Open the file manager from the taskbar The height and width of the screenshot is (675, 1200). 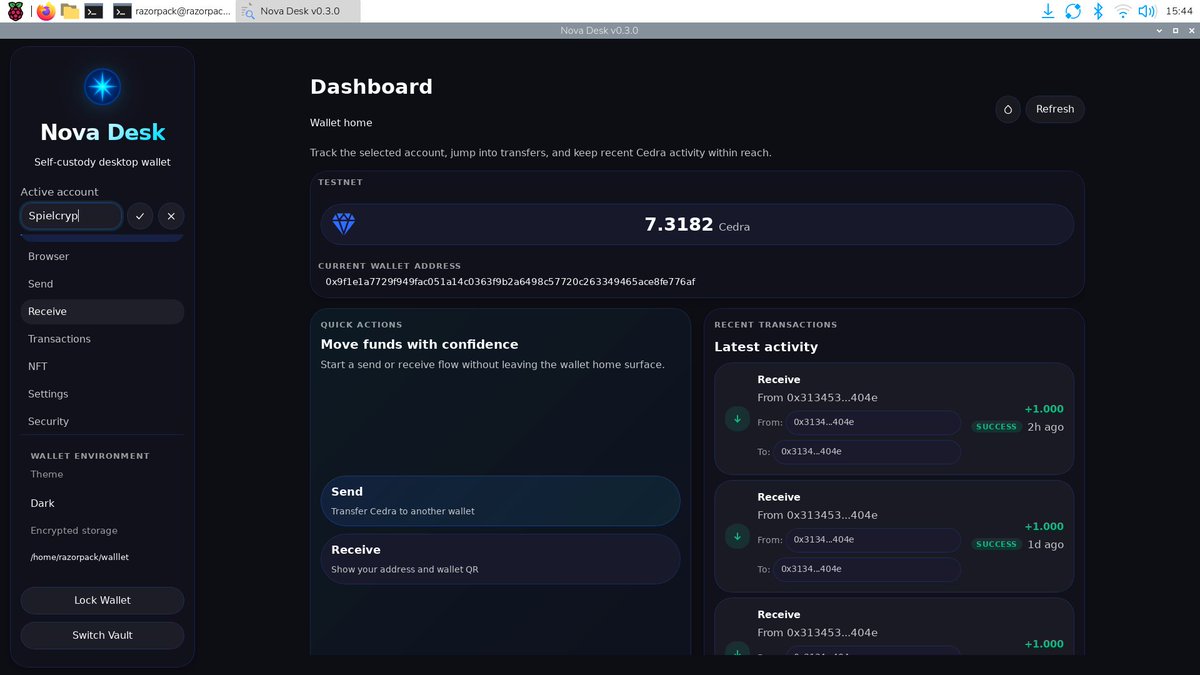[x=69, y=11]
